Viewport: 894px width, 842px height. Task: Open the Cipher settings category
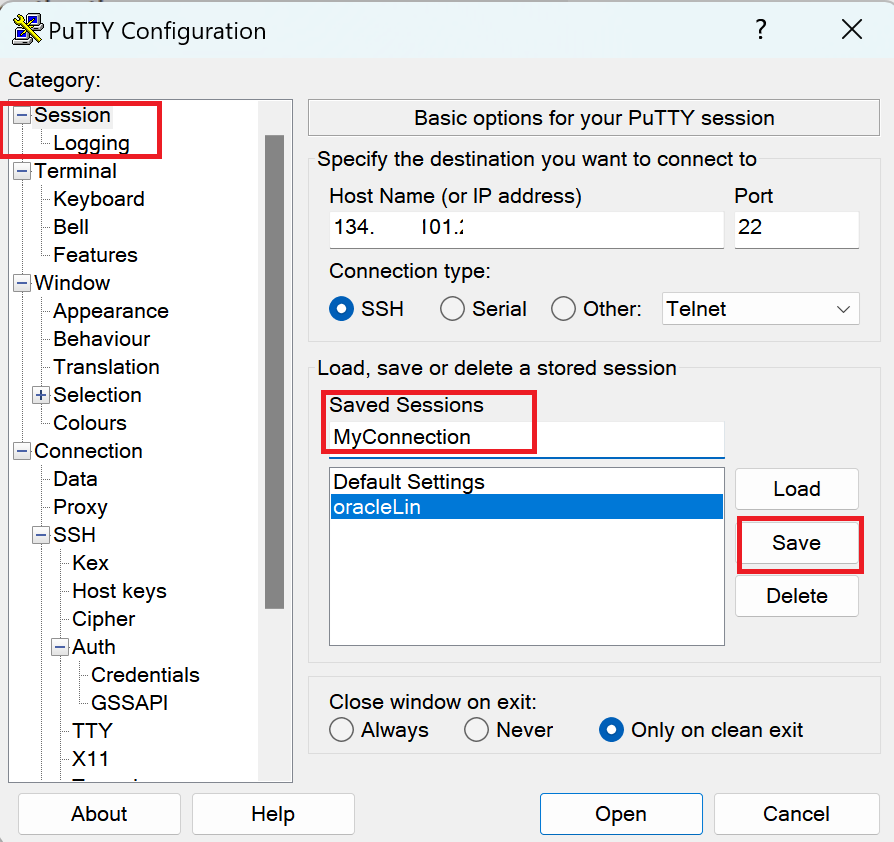[103, 619]
